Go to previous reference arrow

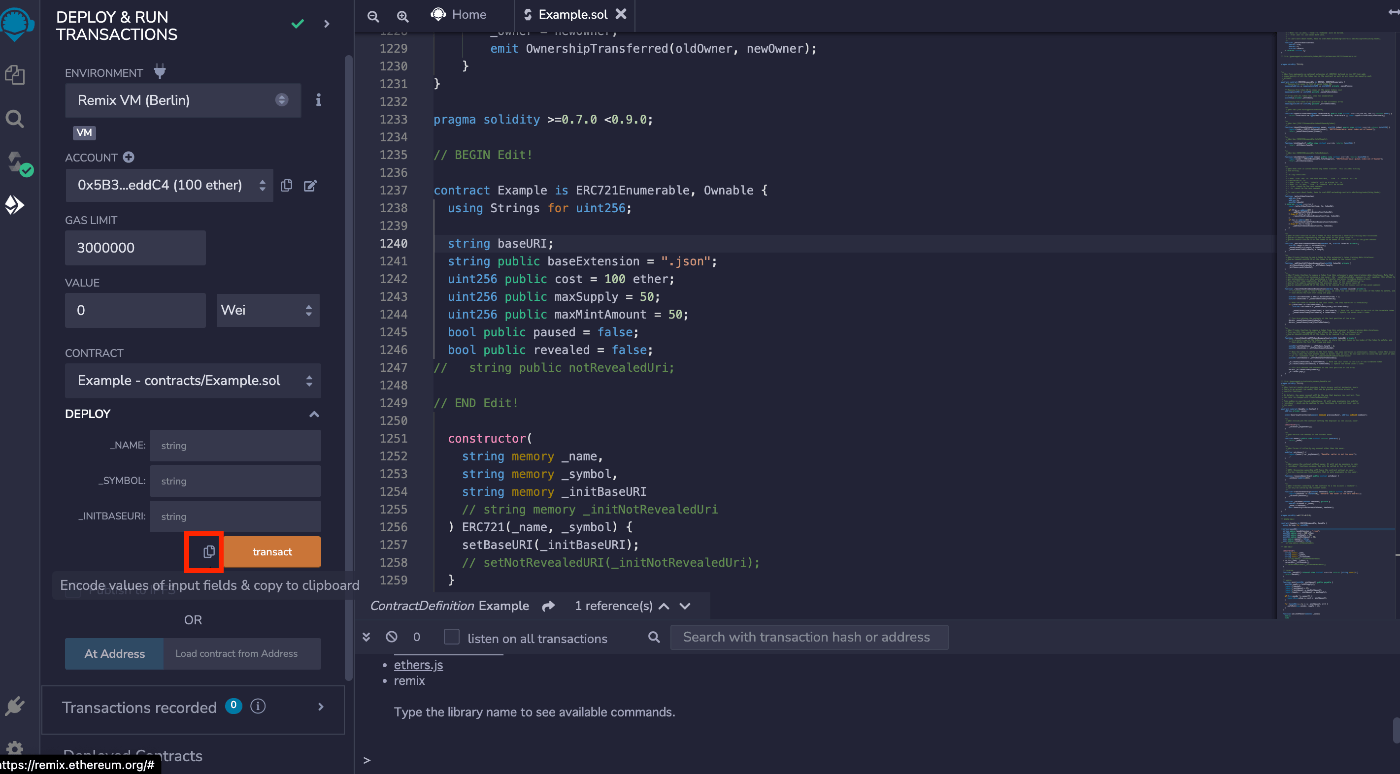tap(664, 606)
